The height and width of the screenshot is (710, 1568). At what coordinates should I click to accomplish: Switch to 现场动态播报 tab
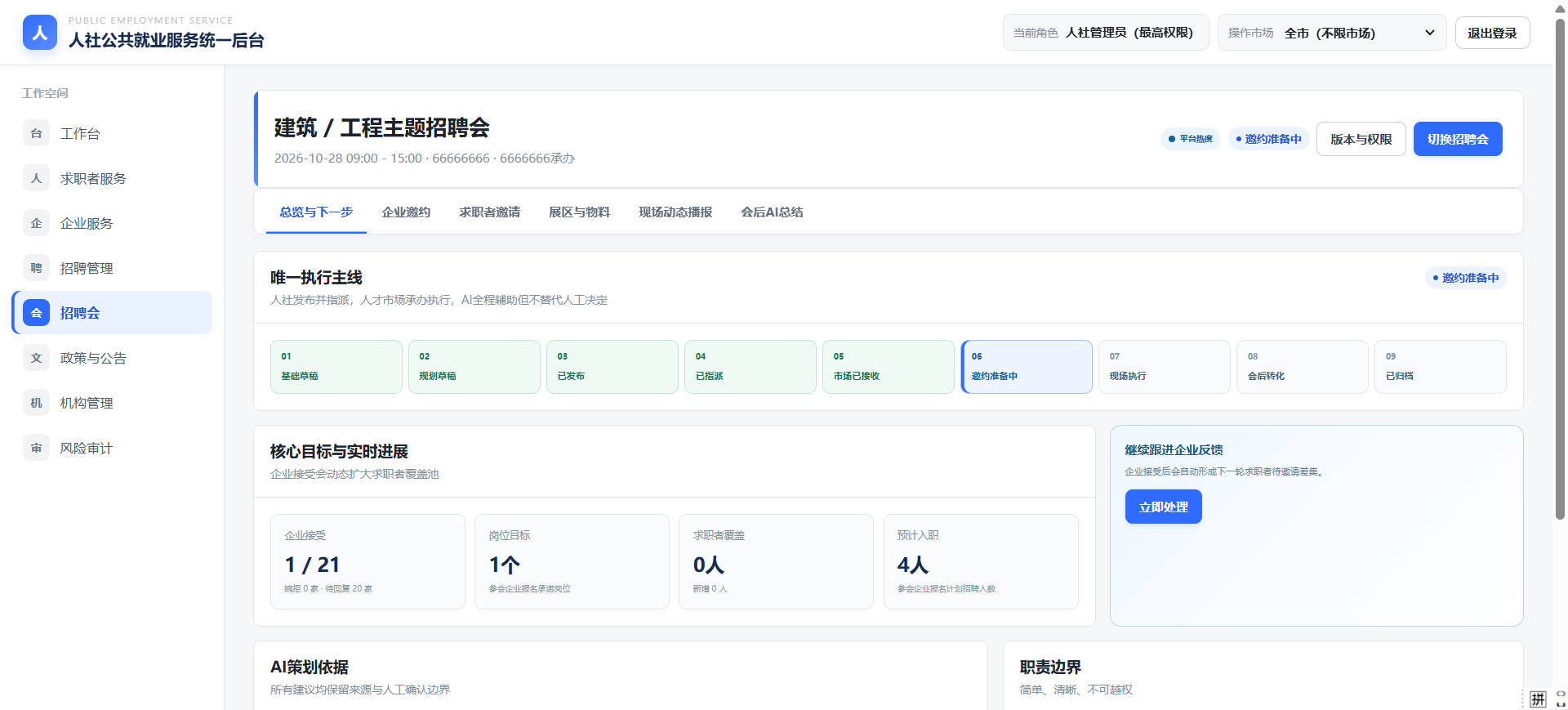pos(675,212)
